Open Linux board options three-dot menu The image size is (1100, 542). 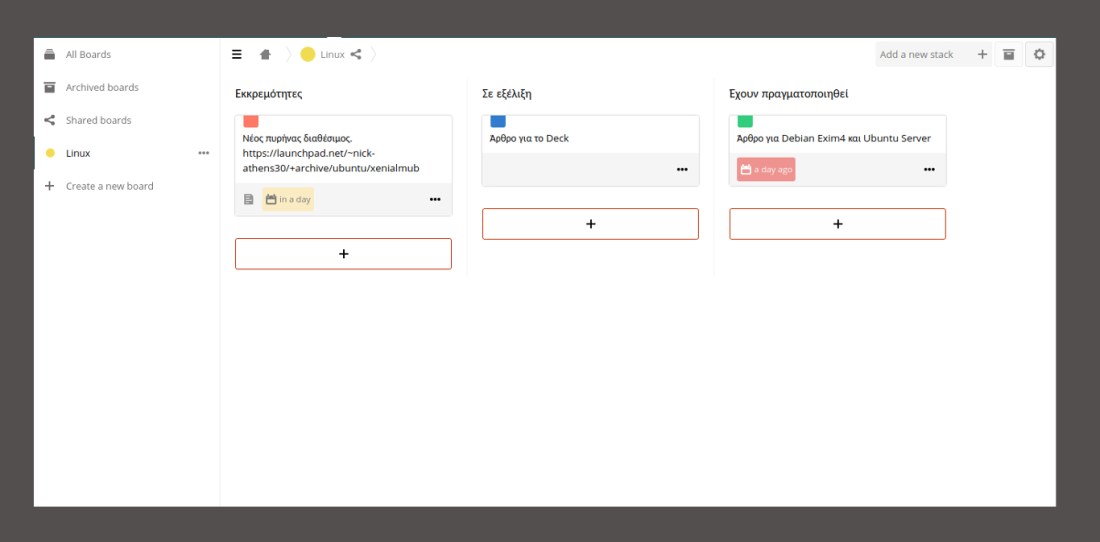tap(204, 153)
